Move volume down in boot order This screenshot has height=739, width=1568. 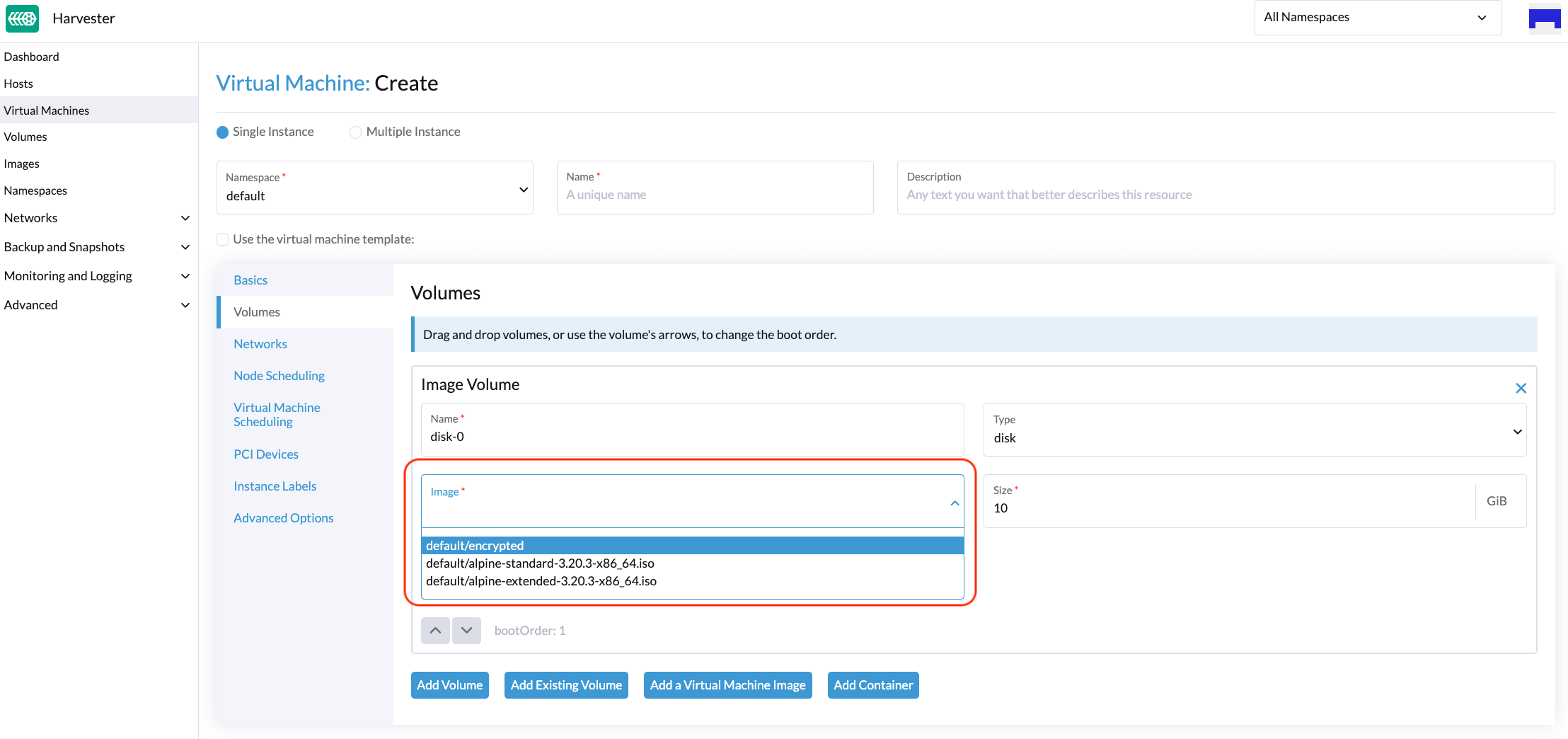pyautogui.click(x=466, y=630)
